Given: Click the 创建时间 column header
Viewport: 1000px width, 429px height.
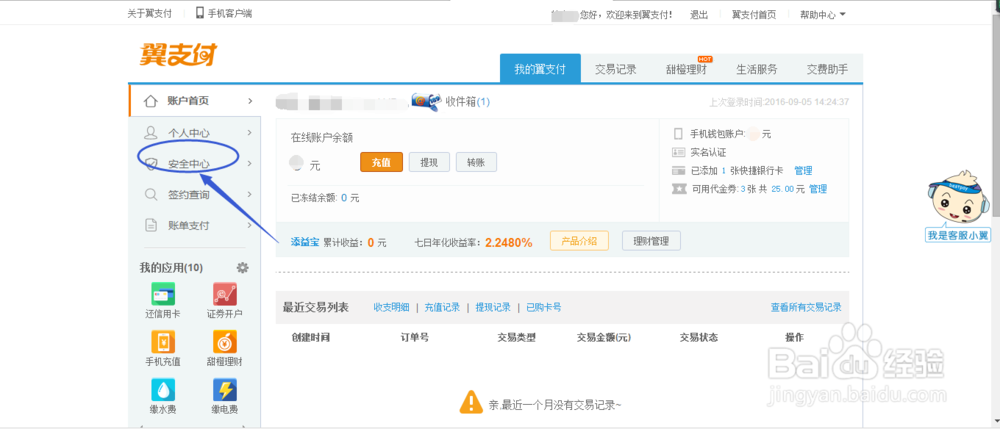Looking at the screenshot, I should (x=310, y=337).
